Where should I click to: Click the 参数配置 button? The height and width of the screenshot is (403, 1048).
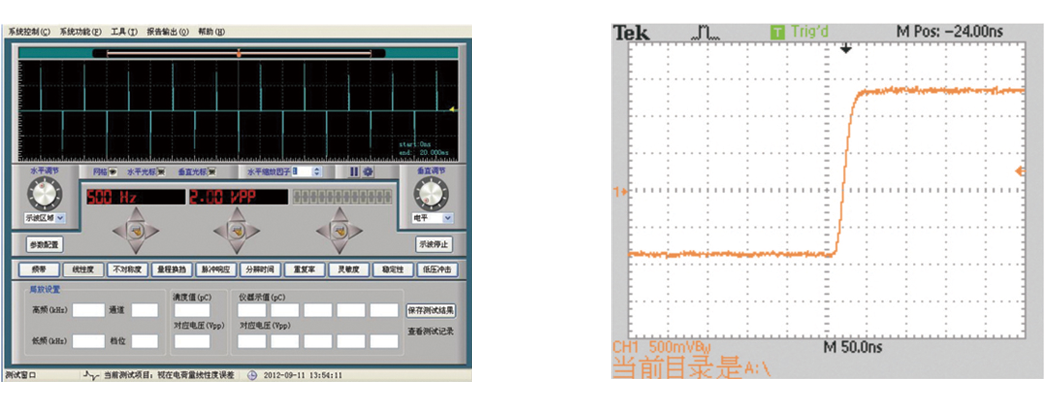(x=45, y=244)
